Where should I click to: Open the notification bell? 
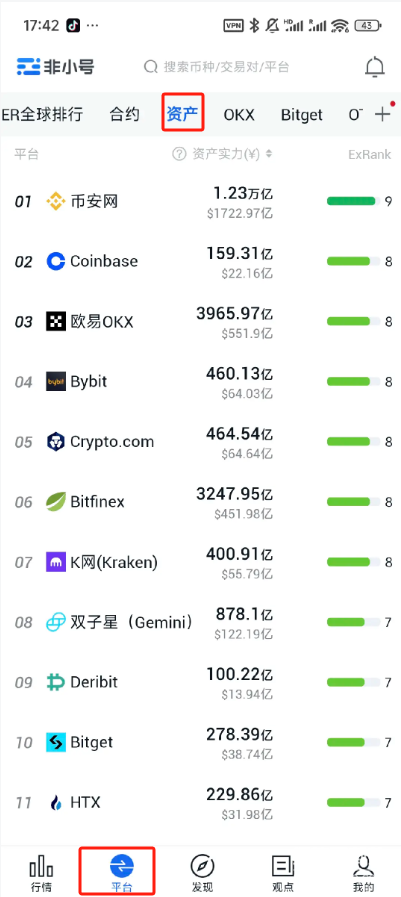point(375,67)
